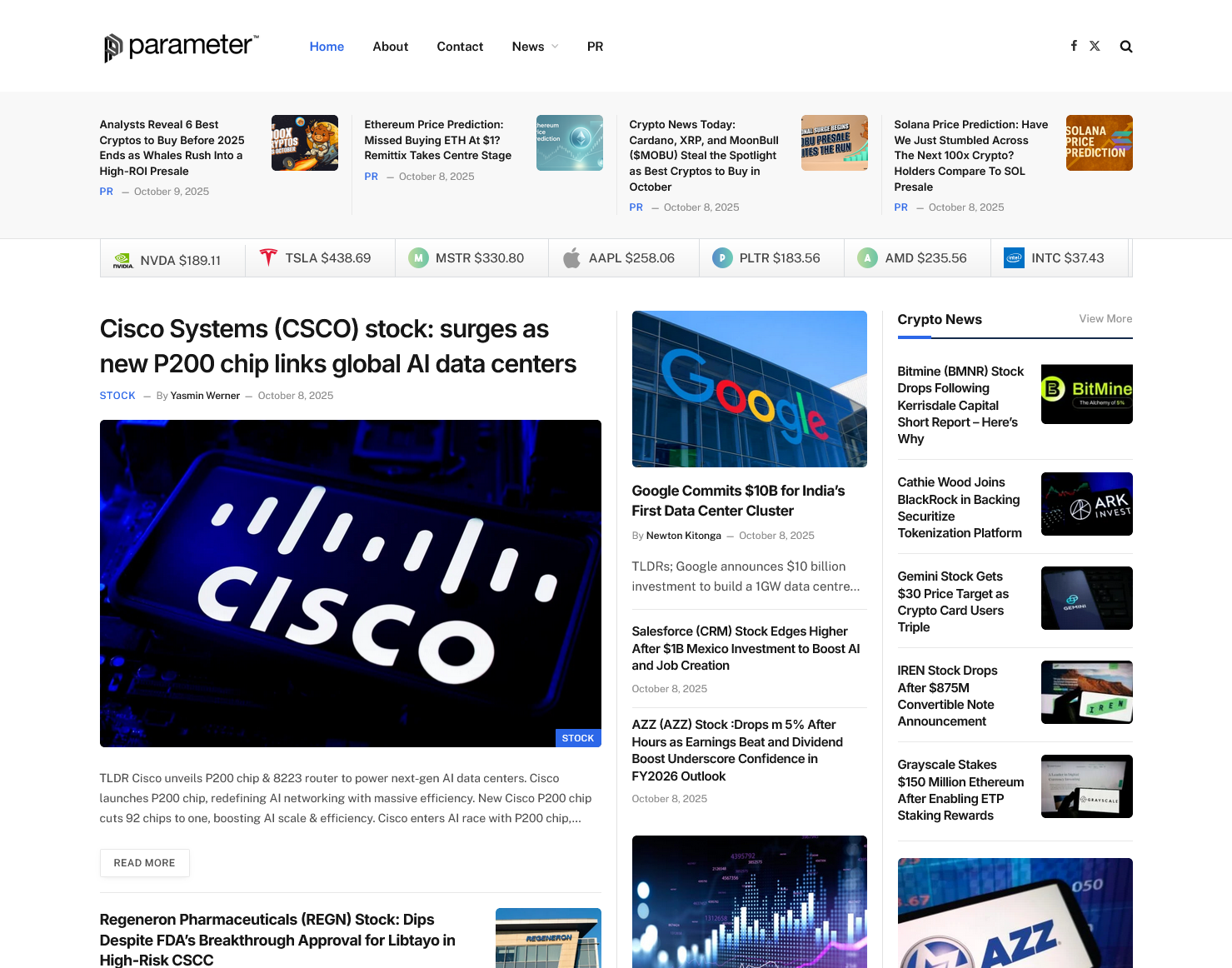Click the READ MORE button
Screen dimensions: 1232x968
(x=144, y=863)
